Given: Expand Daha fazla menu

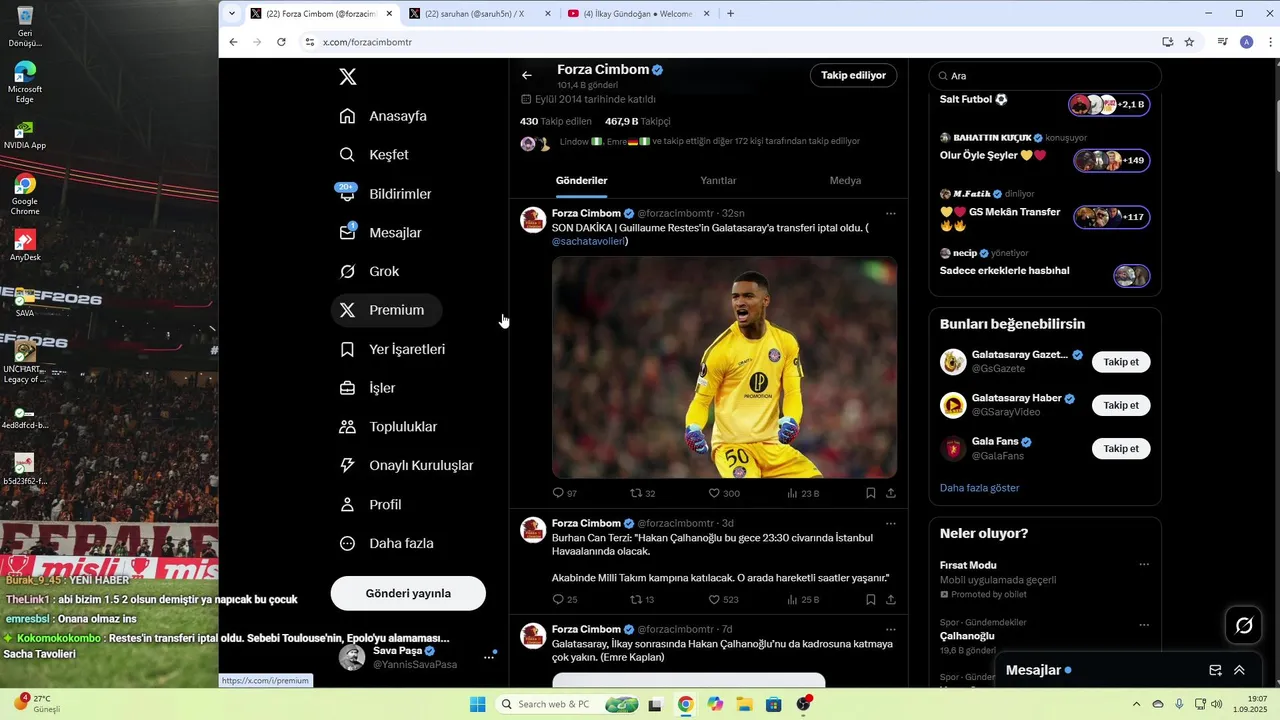Looking at the screenshot, I should point(387,544).
